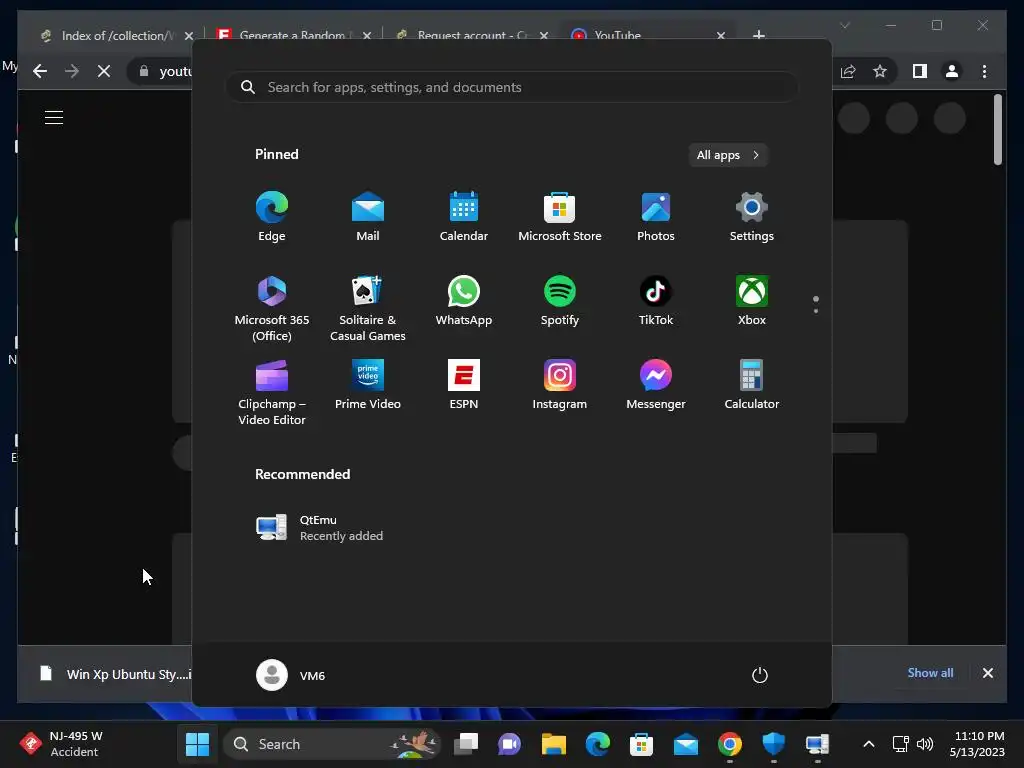This screenshot has width=1024, height=768.
Task: Open the Win Xp Ubuntu Sty download
Action: [x=115, y=674]
